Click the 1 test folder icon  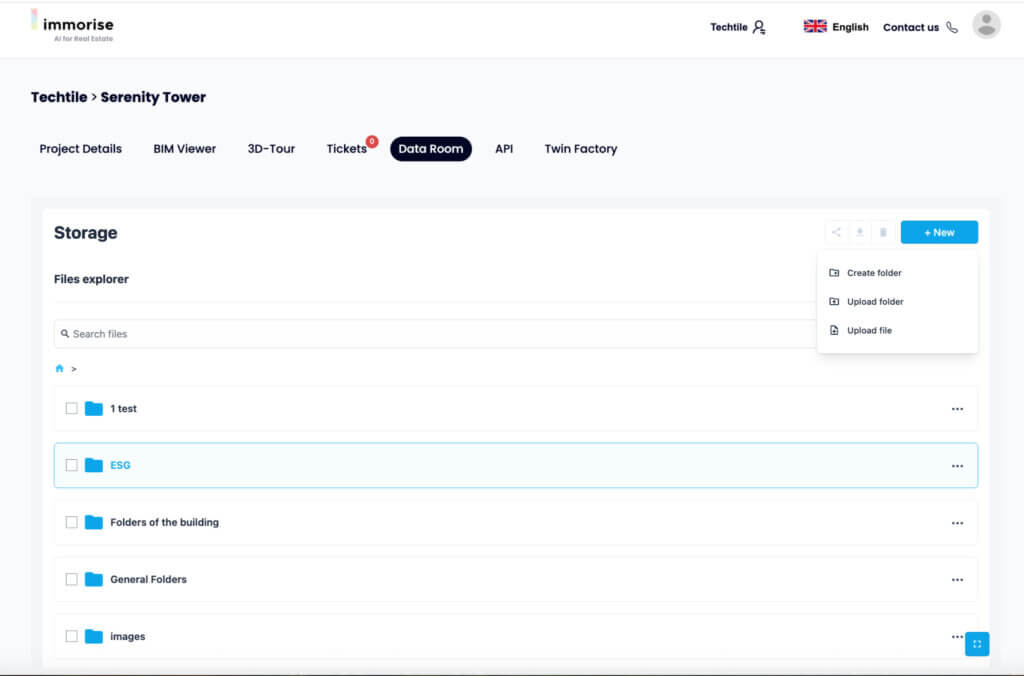pos(93,409)
